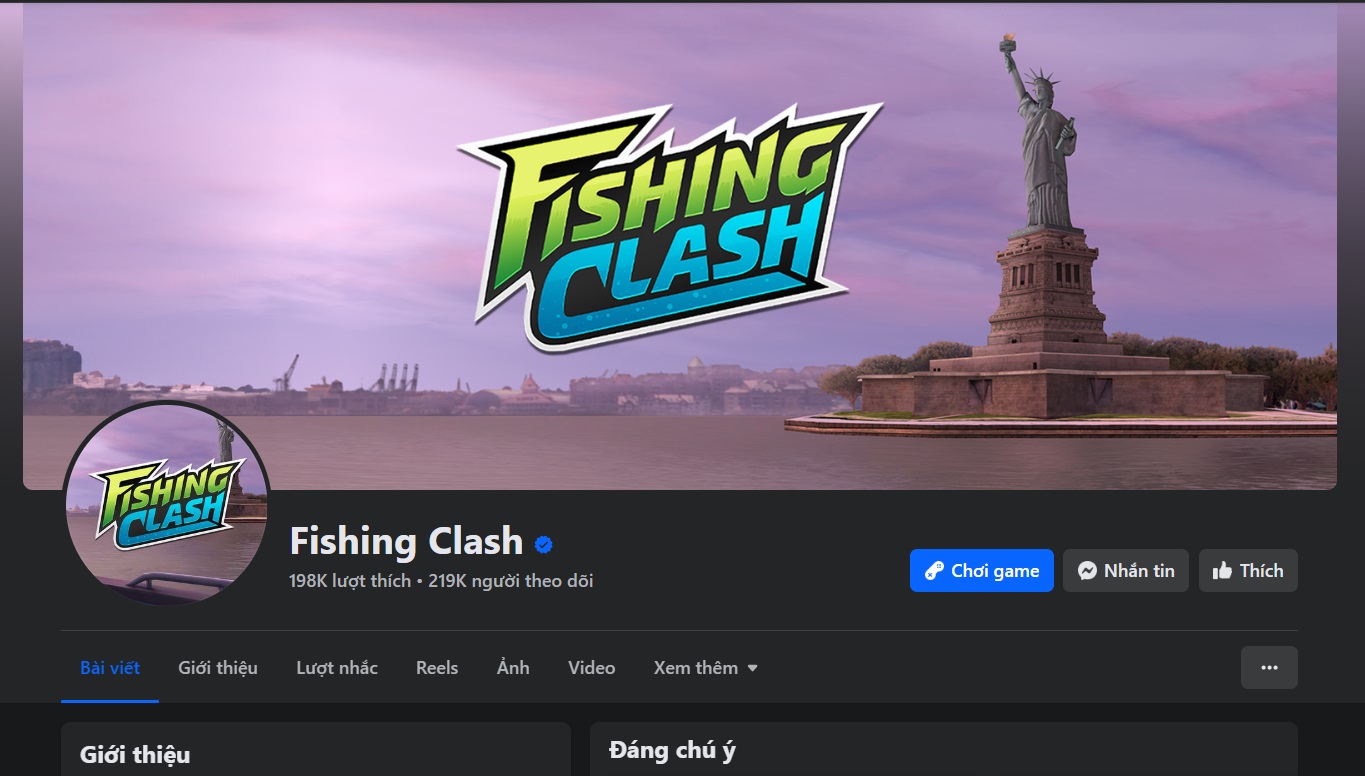Click the link icon in Chơi game button
Image resolution: width=1365 pixels, height=776 pixels.
(x=934, y=571)
